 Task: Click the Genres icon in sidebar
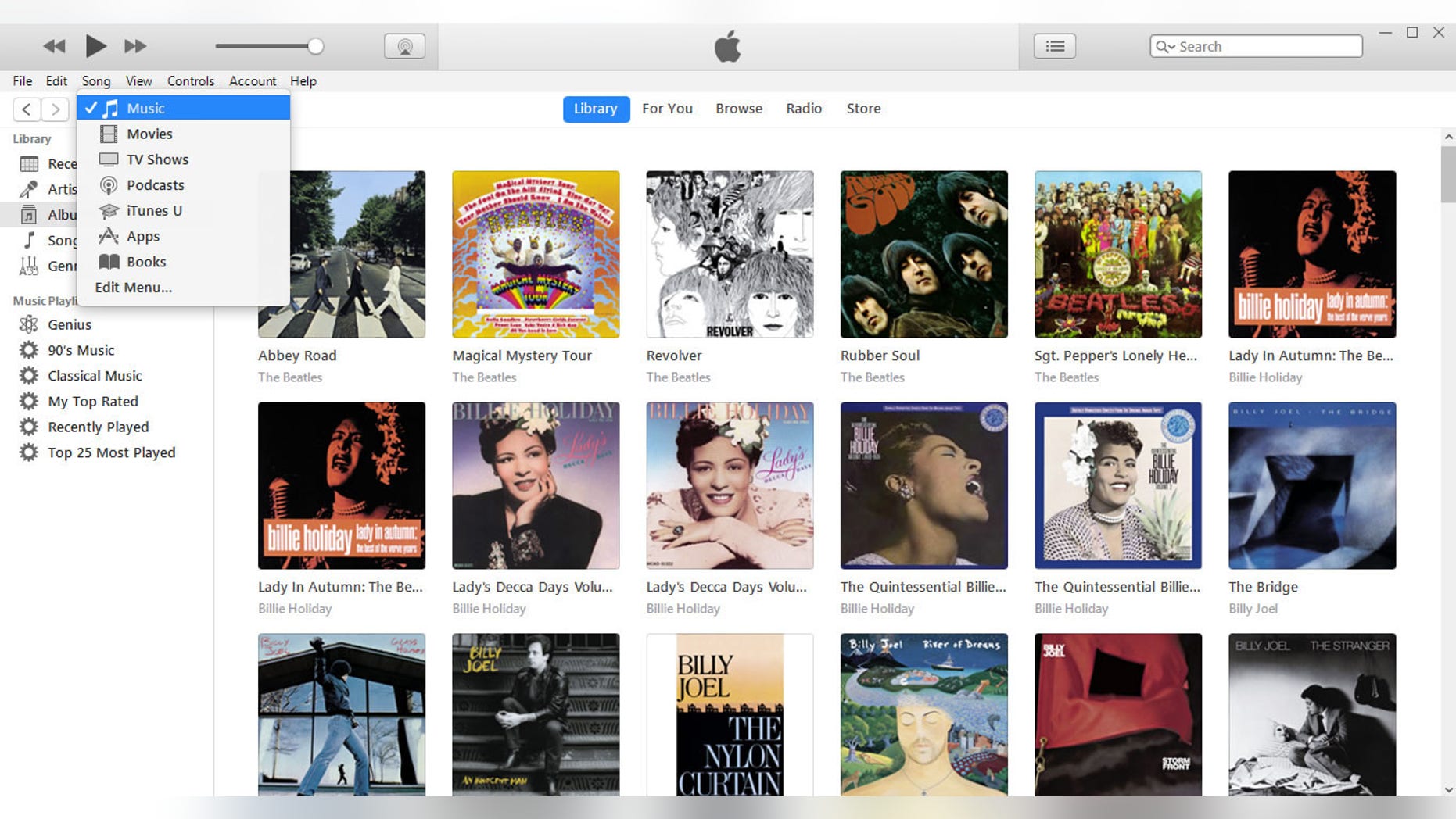pos(29,266)
